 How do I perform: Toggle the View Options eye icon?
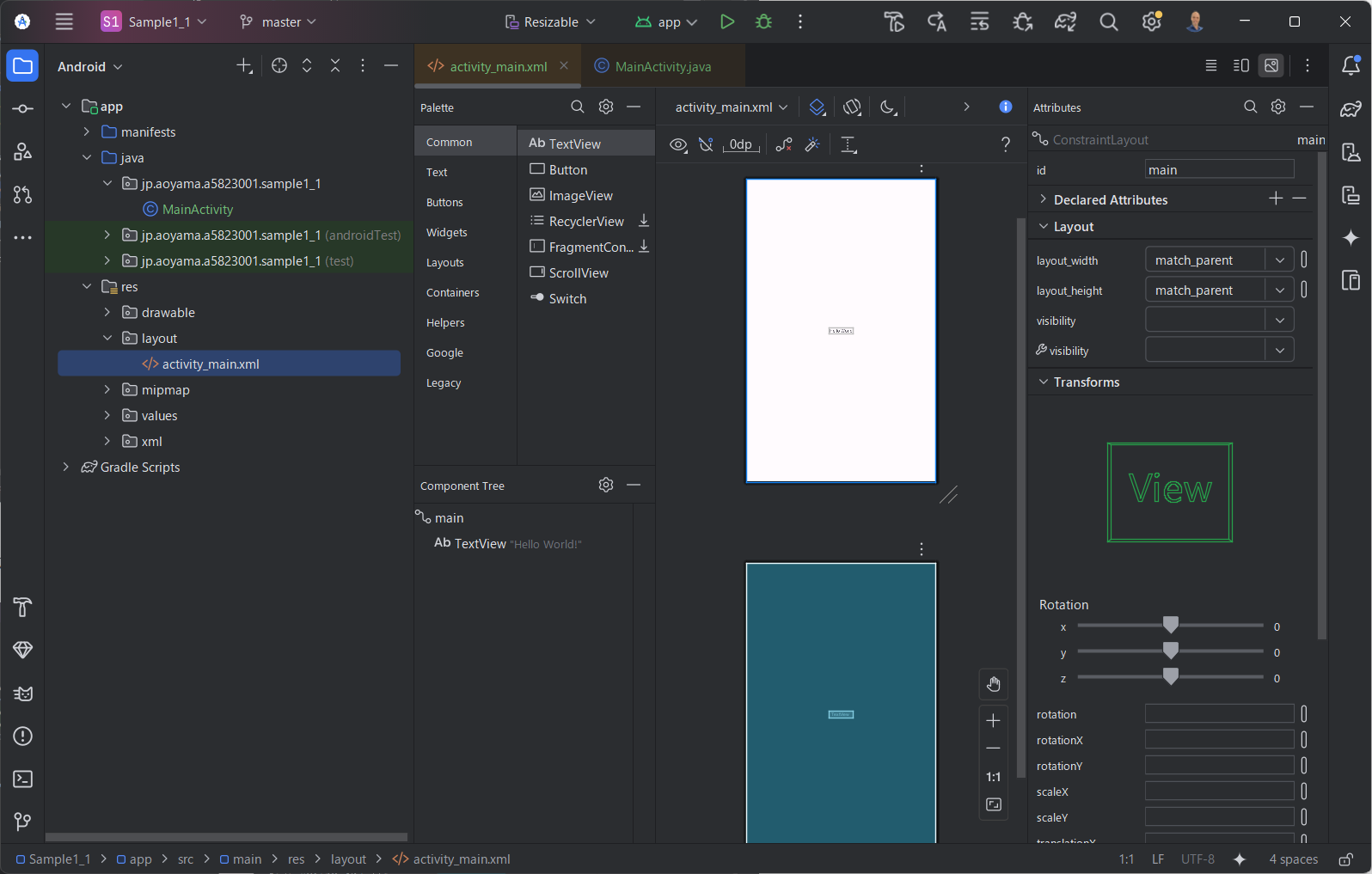678,144
